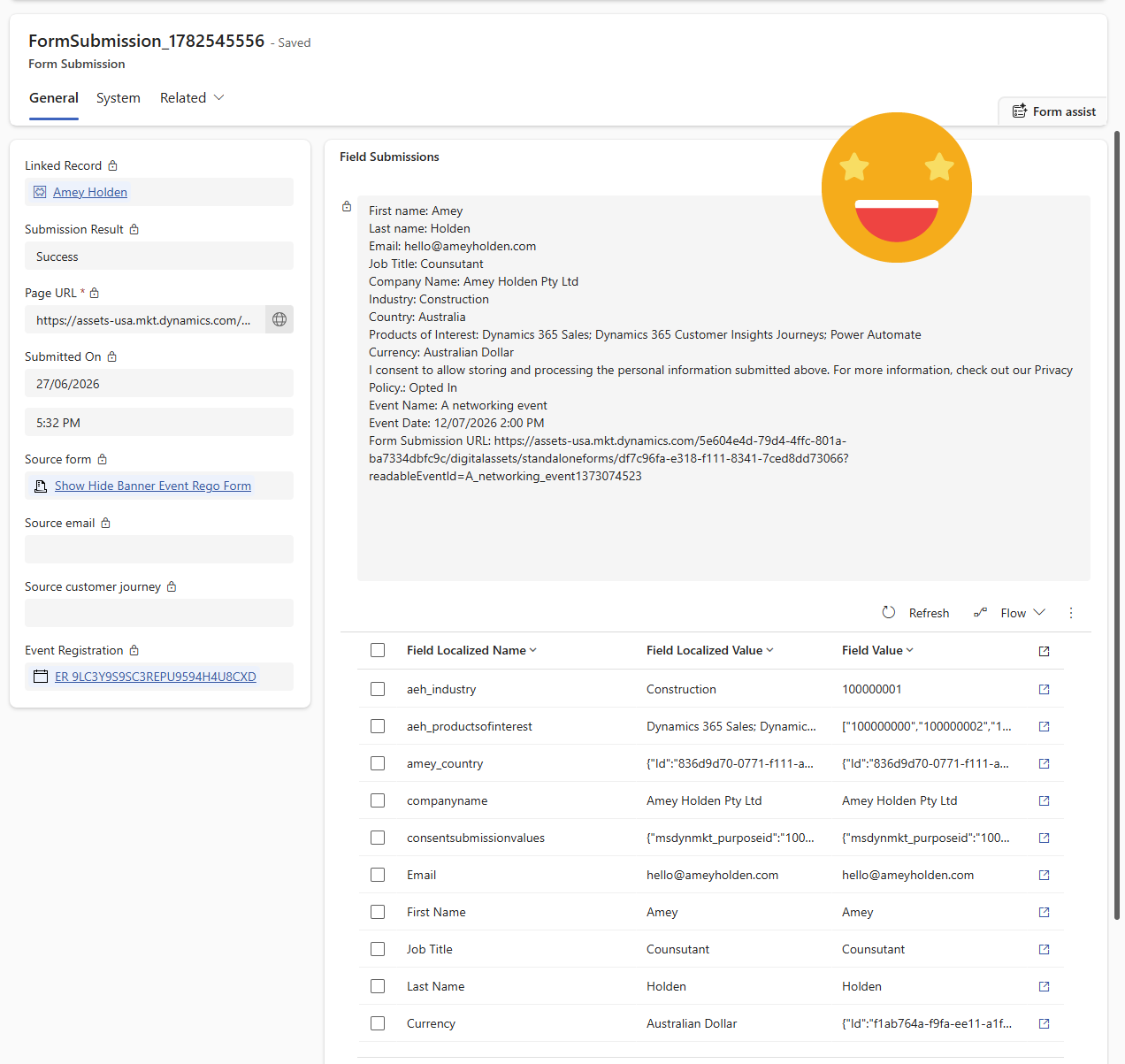Click the Refresh icon in subgrid toolbar
Screen dimensions: 1125x1064
[x=889, y=612]
